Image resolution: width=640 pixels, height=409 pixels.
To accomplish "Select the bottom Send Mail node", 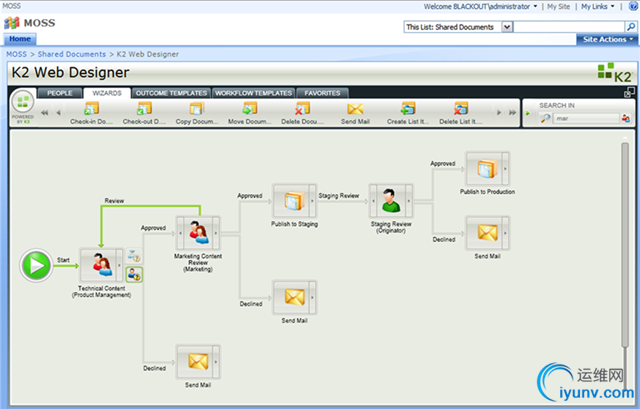I will pyautogui.click(x=198, y=362).
